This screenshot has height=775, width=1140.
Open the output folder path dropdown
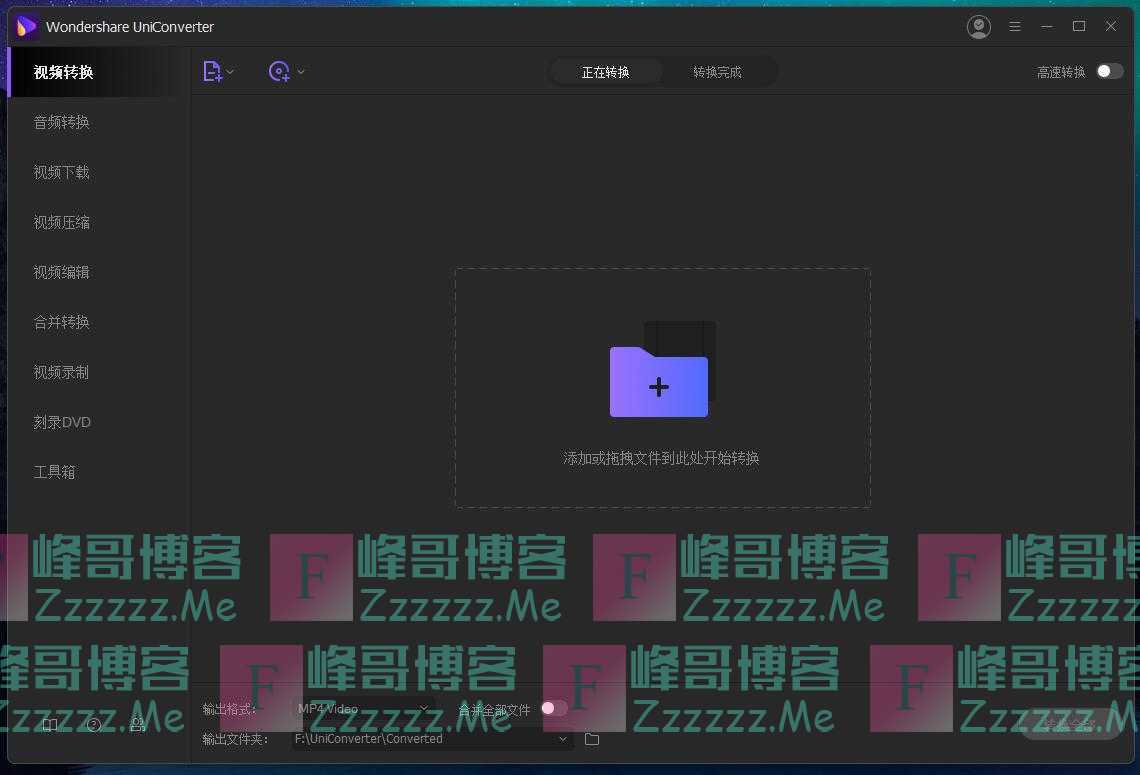point(563,739)
